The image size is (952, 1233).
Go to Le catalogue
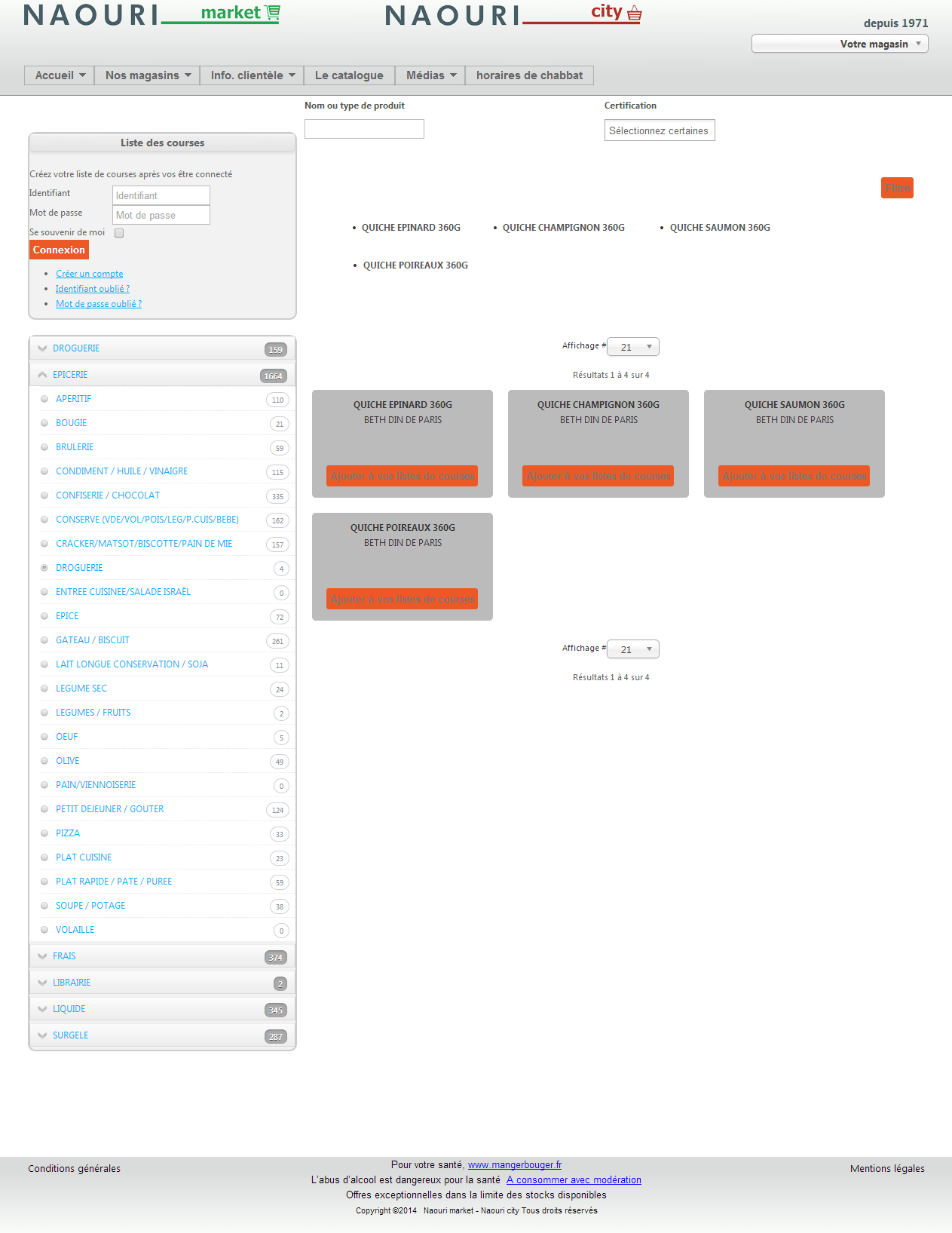[349, 75]
